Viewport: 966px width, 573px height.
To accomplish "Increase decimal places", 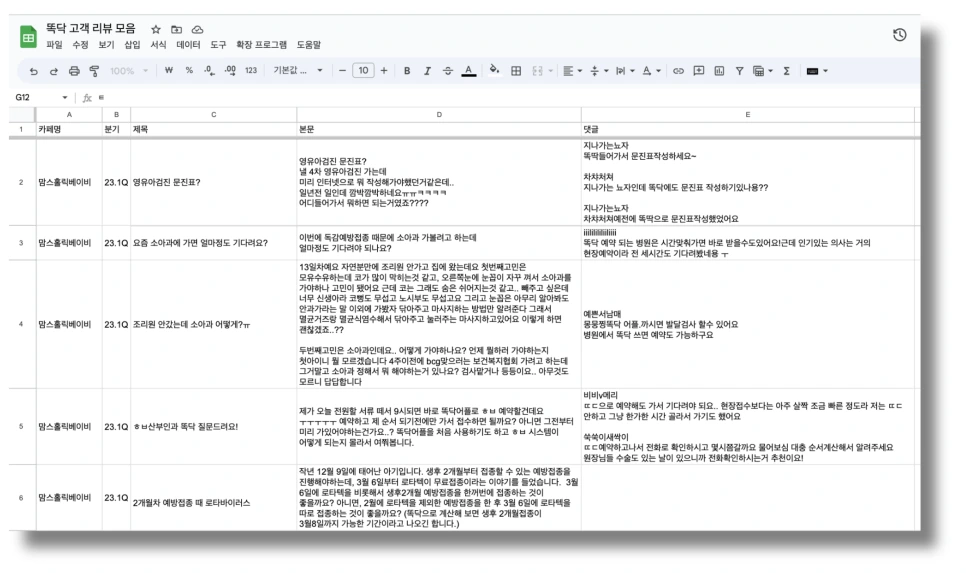I will click(x=230, y=71).
